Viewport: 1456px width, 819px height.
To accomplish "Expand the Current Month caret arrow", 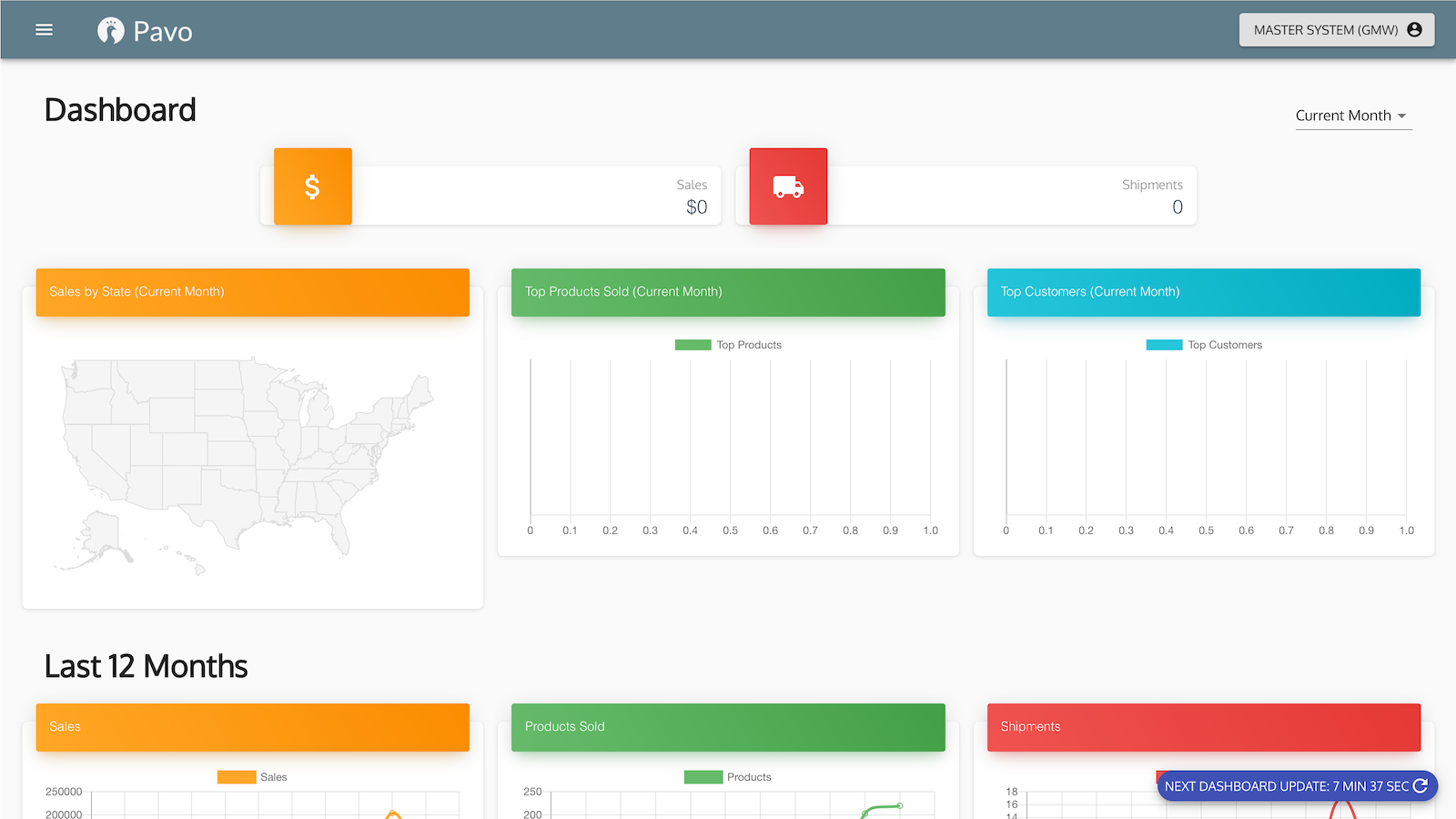I will (1402, 116).
